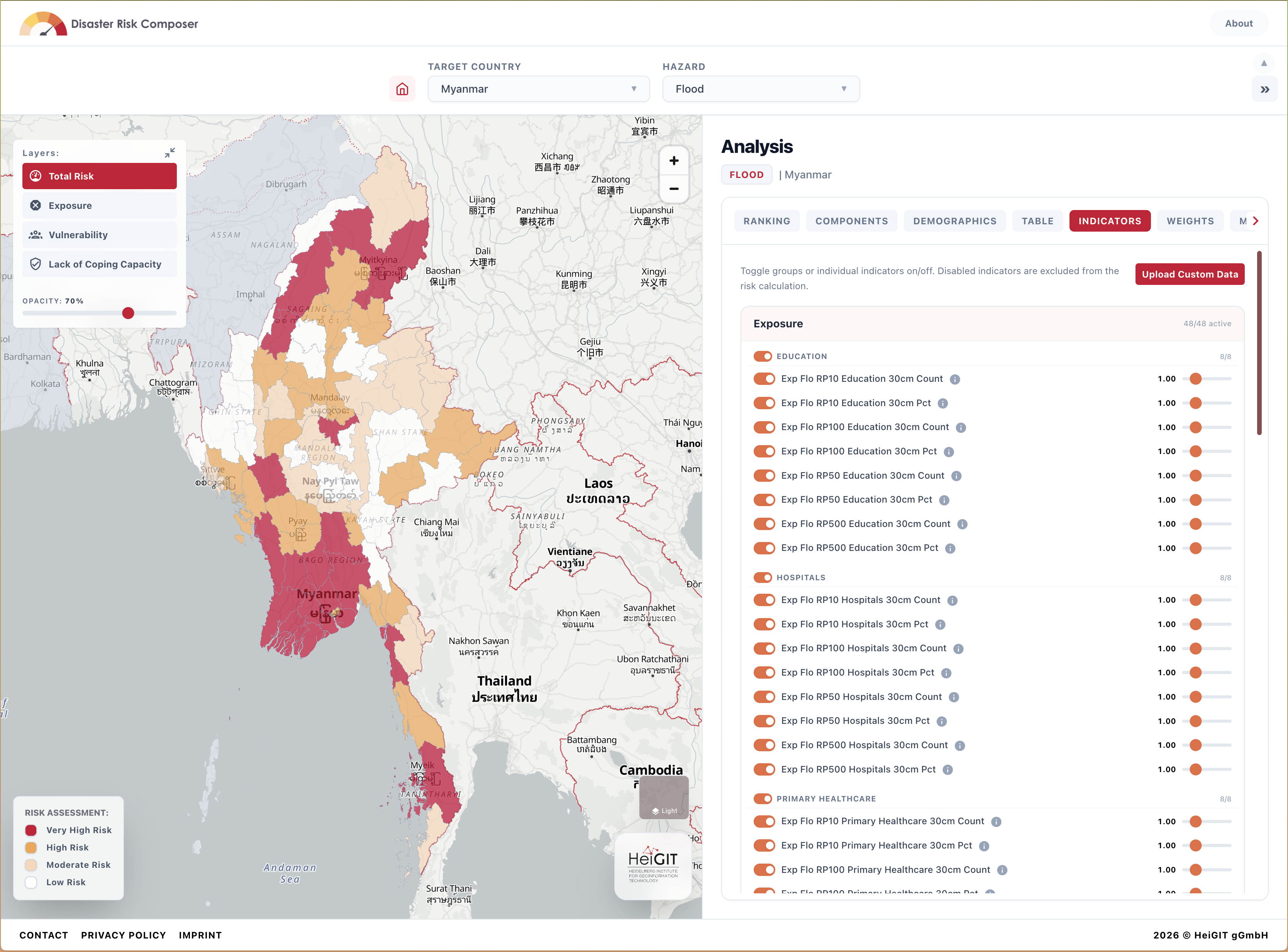This screenshot has width=1288, height=952.
Task: Zoom out of the map with minus
Action: [674, 189]
